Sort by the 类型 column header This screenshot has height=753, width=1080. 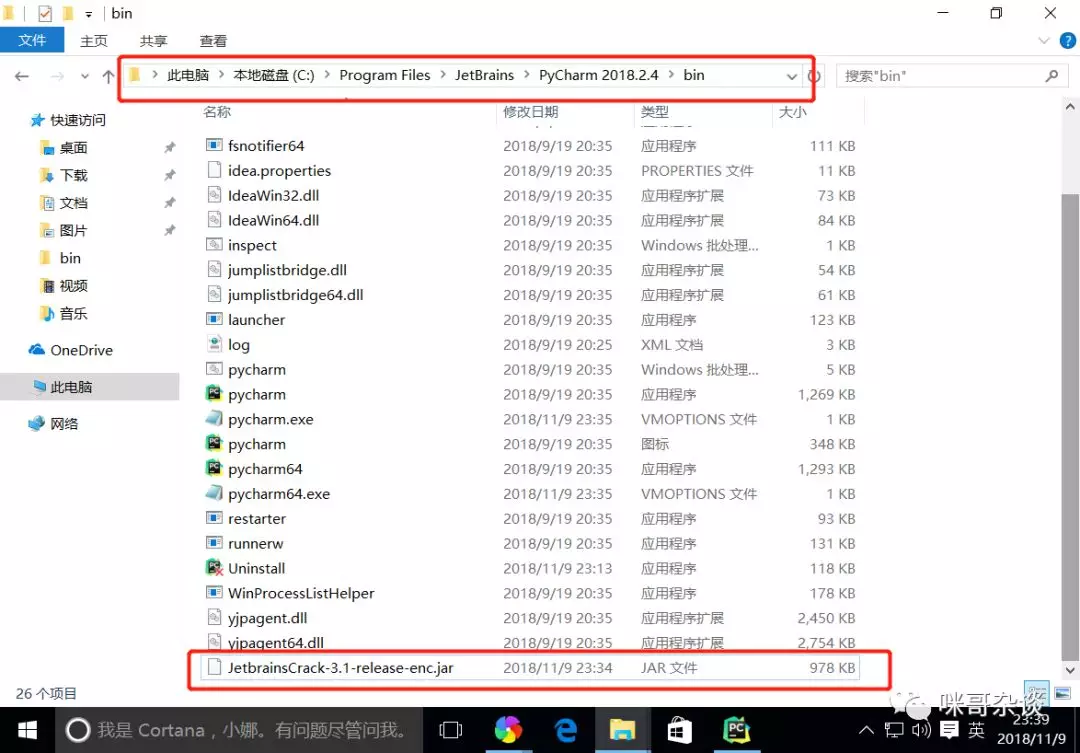[x=654, y=112]
